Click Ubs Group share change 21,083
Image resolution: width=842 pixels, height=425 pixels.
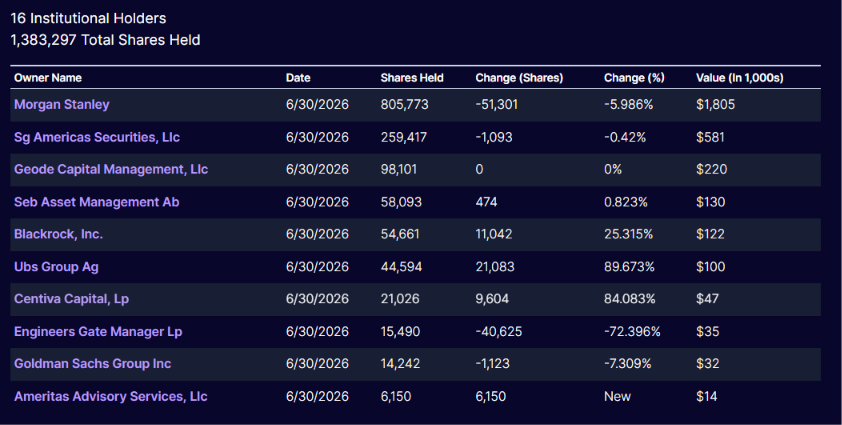click(495, 267)
